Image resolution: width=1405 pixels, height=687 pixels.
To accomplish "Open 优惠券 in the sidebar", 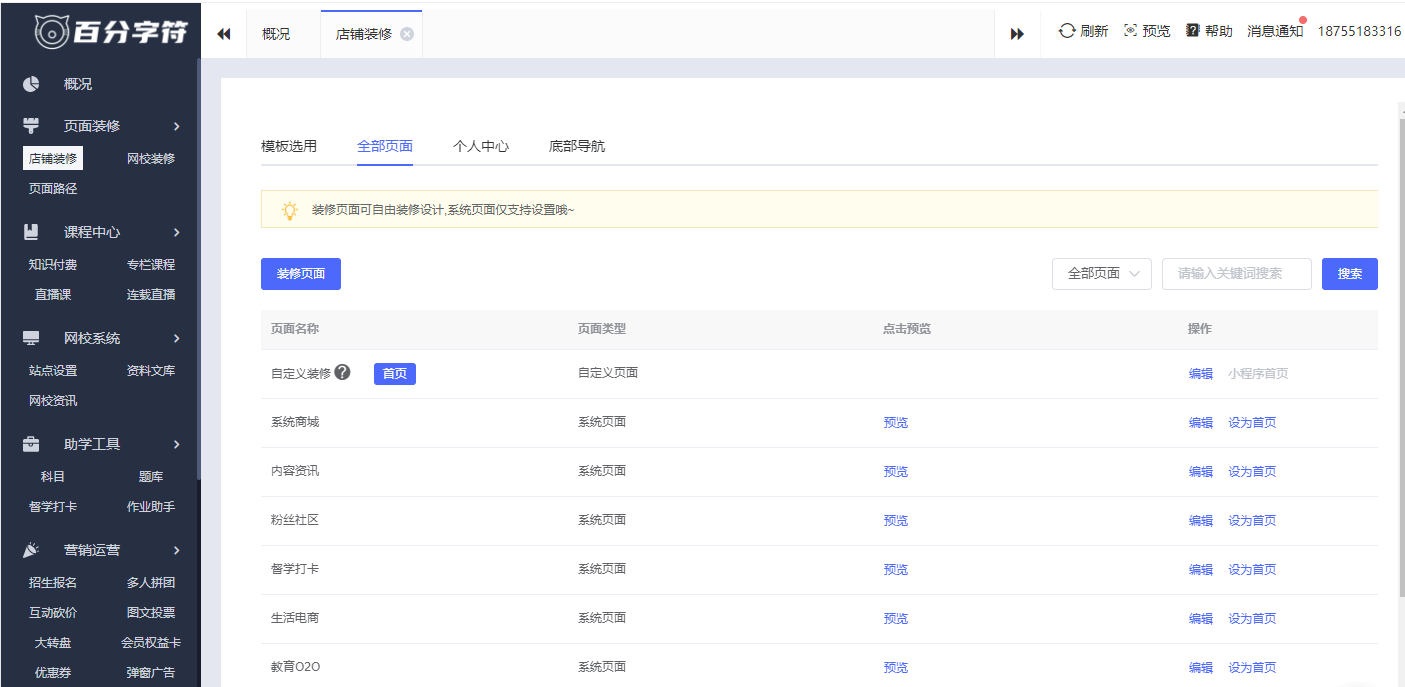I will [x=53, y=672].
